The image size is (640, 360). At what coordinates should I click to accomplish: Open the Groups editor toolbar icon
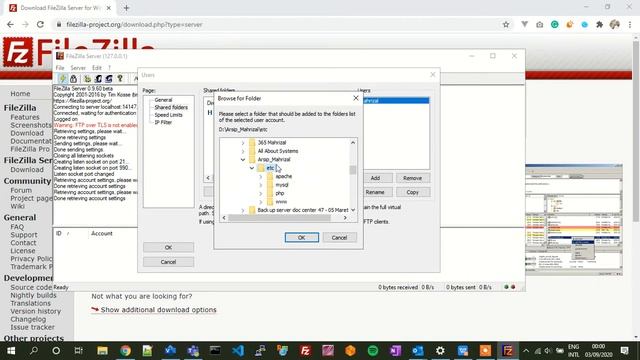(x=109, y=78)
